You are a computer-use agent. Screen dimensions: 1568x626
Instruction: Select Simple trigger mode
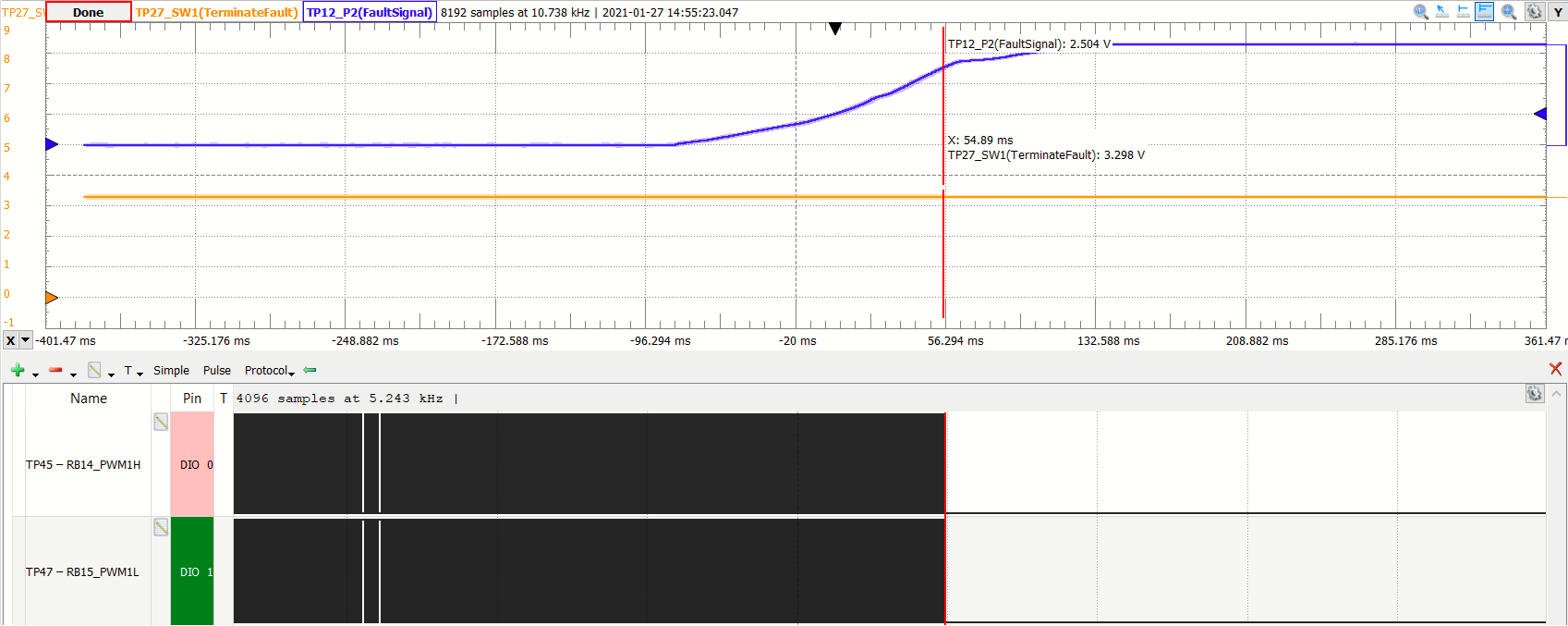point(171,370)
